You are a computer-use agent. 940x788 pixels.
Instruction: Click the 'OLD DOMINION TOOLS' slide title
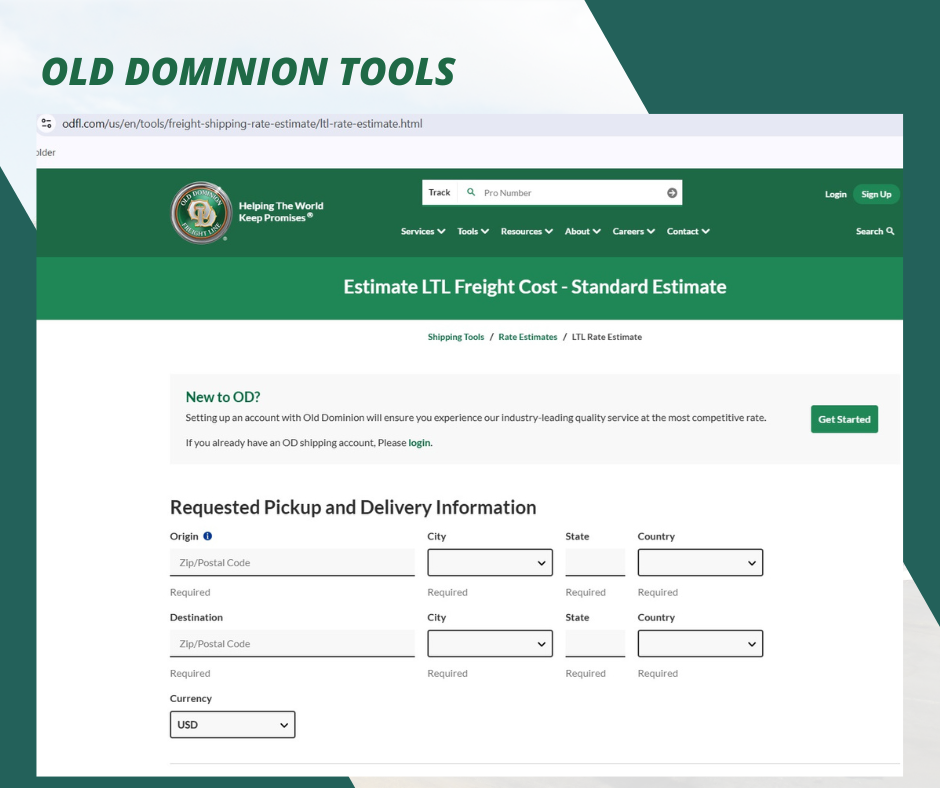[x=248, y=71]
